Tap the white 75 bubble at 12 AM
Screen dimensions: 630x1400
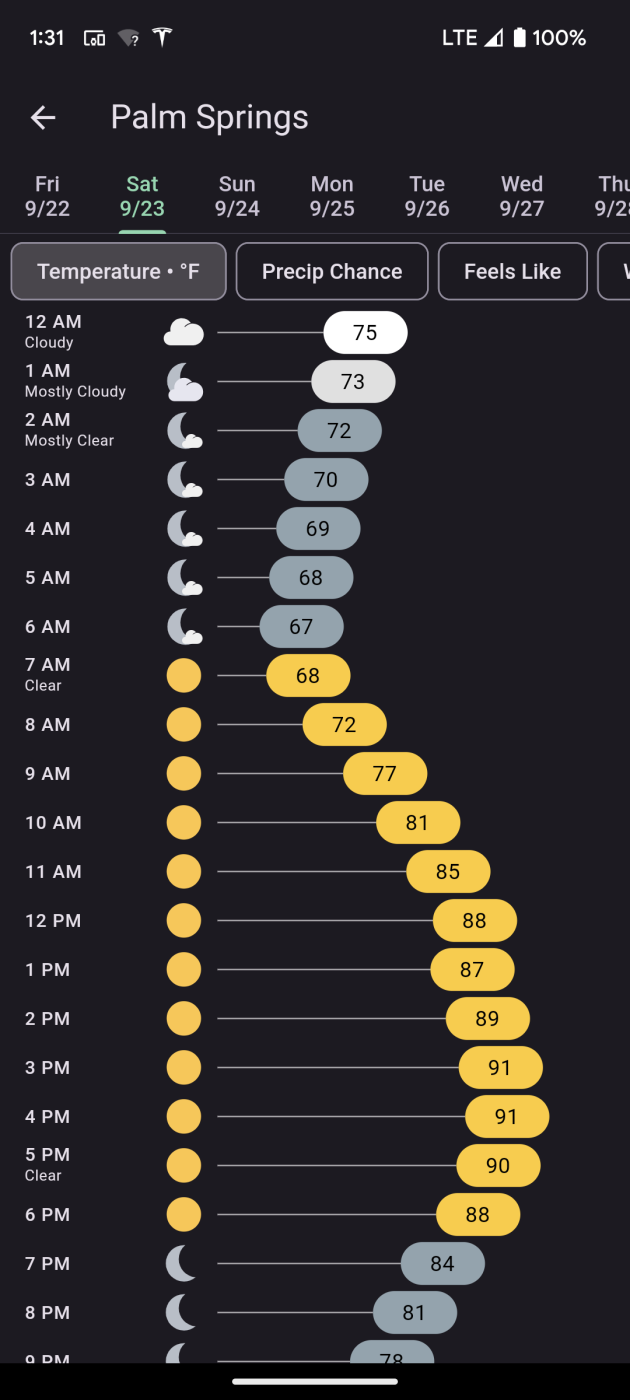tap(365, 333)
